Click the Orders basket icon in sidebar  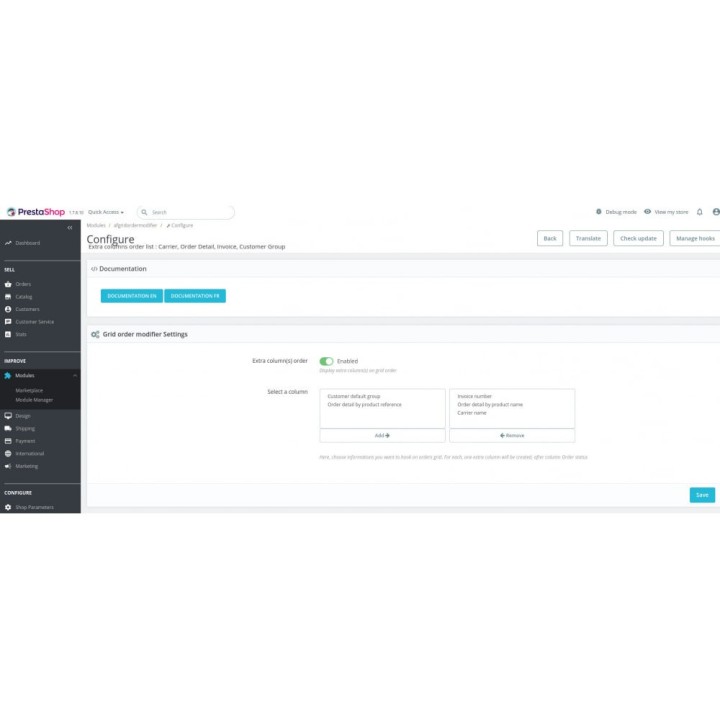(x=8, y=284)
